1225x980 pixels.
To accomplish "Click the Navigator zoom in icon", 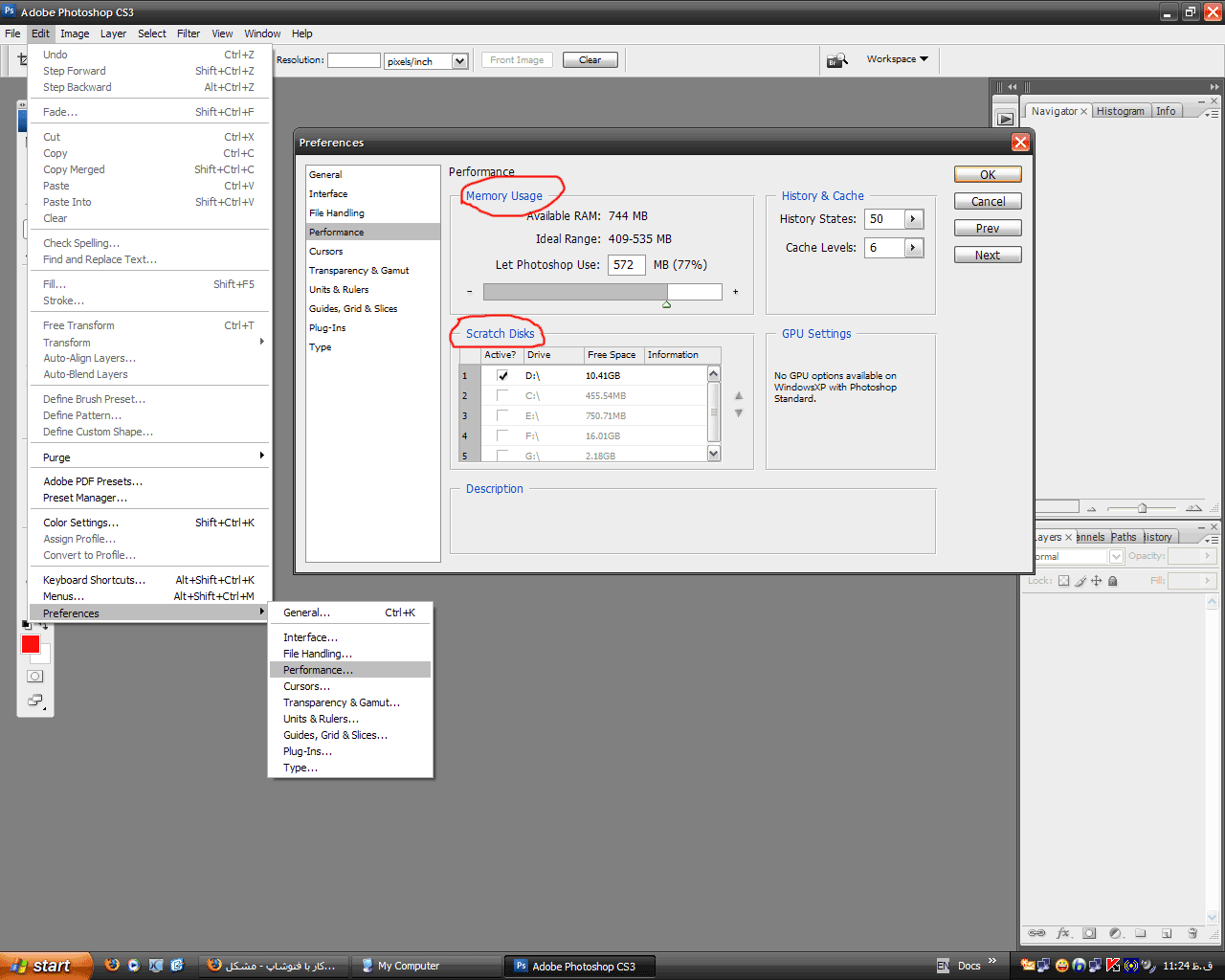I will pos(1193,508).
